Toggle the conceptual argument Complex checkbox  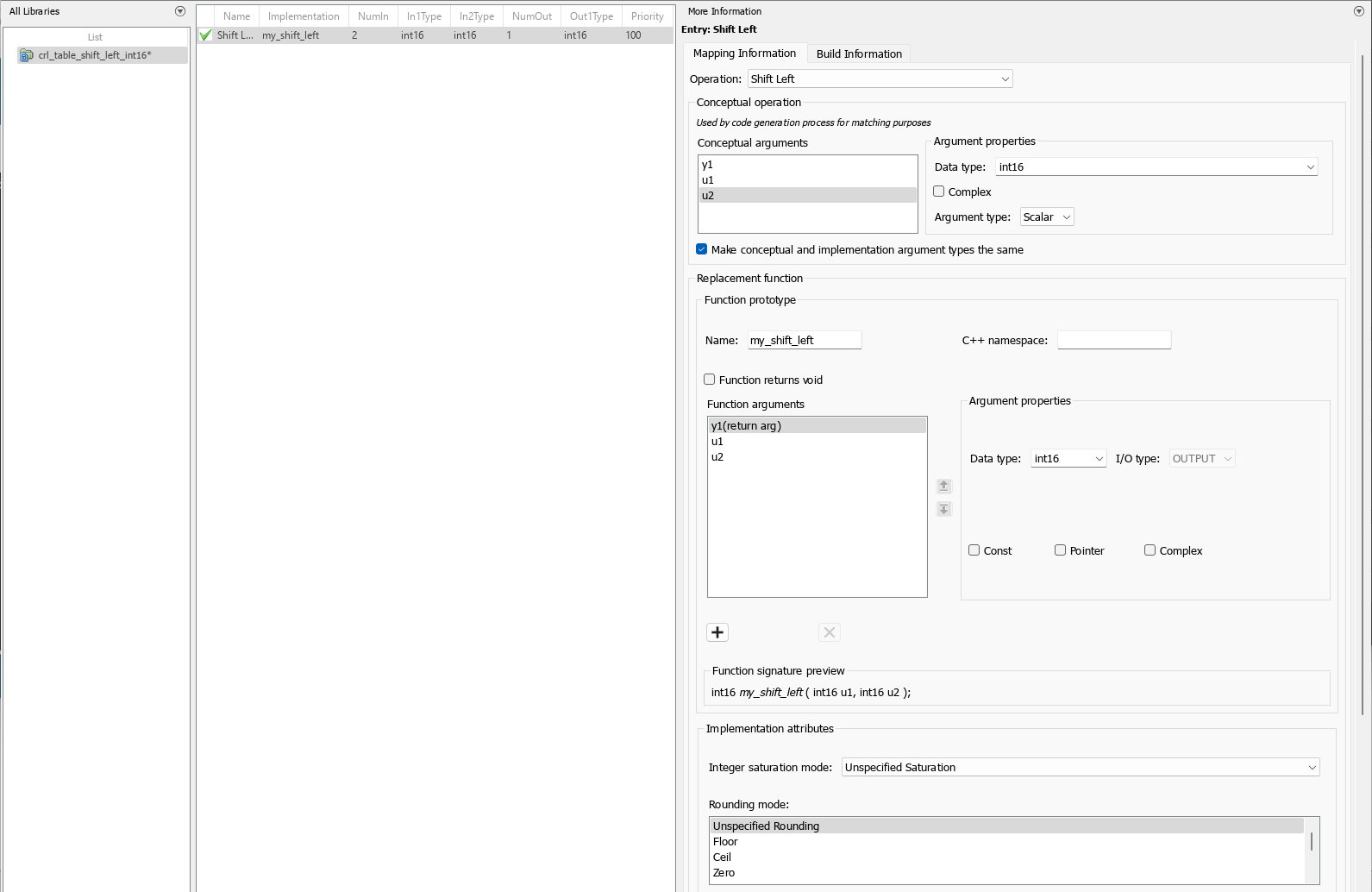[939, 192]
